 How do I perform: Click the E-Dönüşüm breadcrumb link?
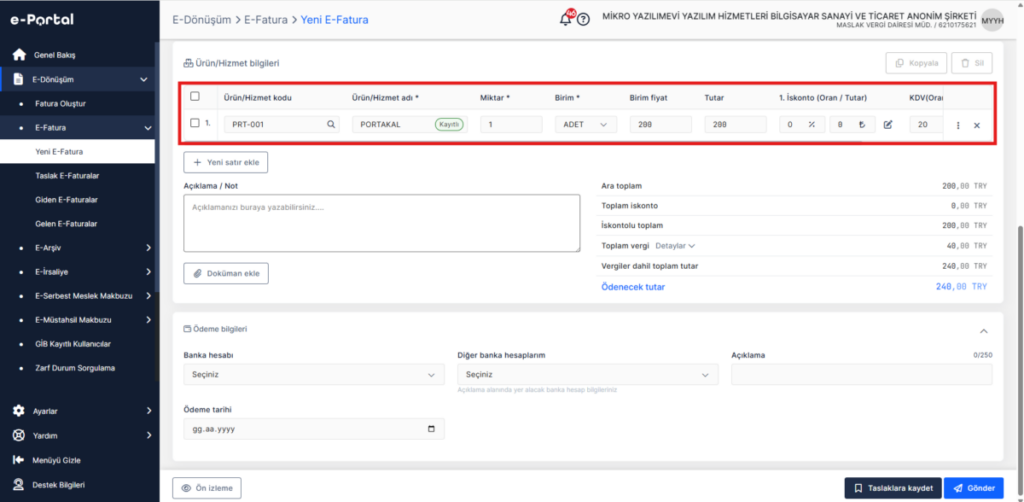(202, 20)
